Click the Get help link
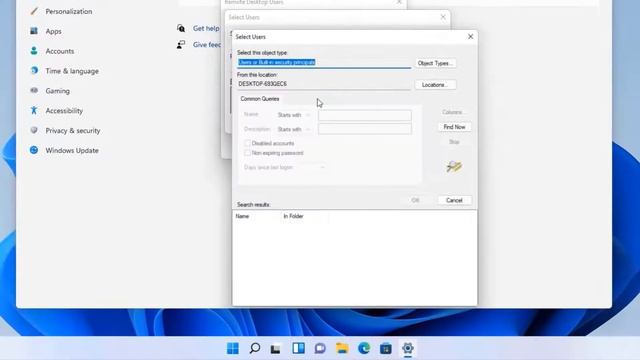The height and width of the screenshot is (360, 640). [206, 28]
